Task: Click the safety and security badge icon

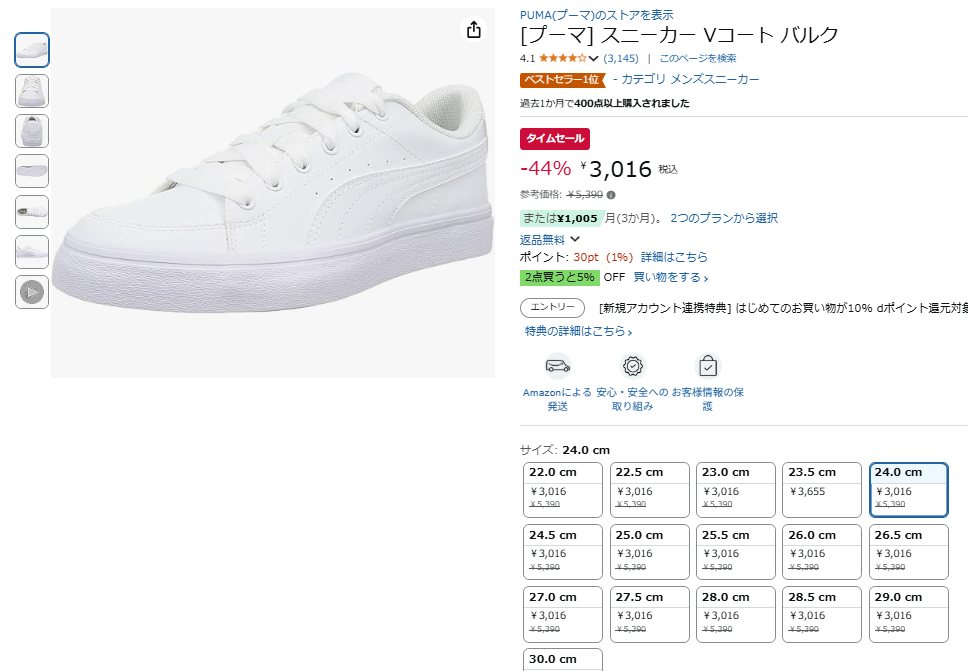Action: 632,365
